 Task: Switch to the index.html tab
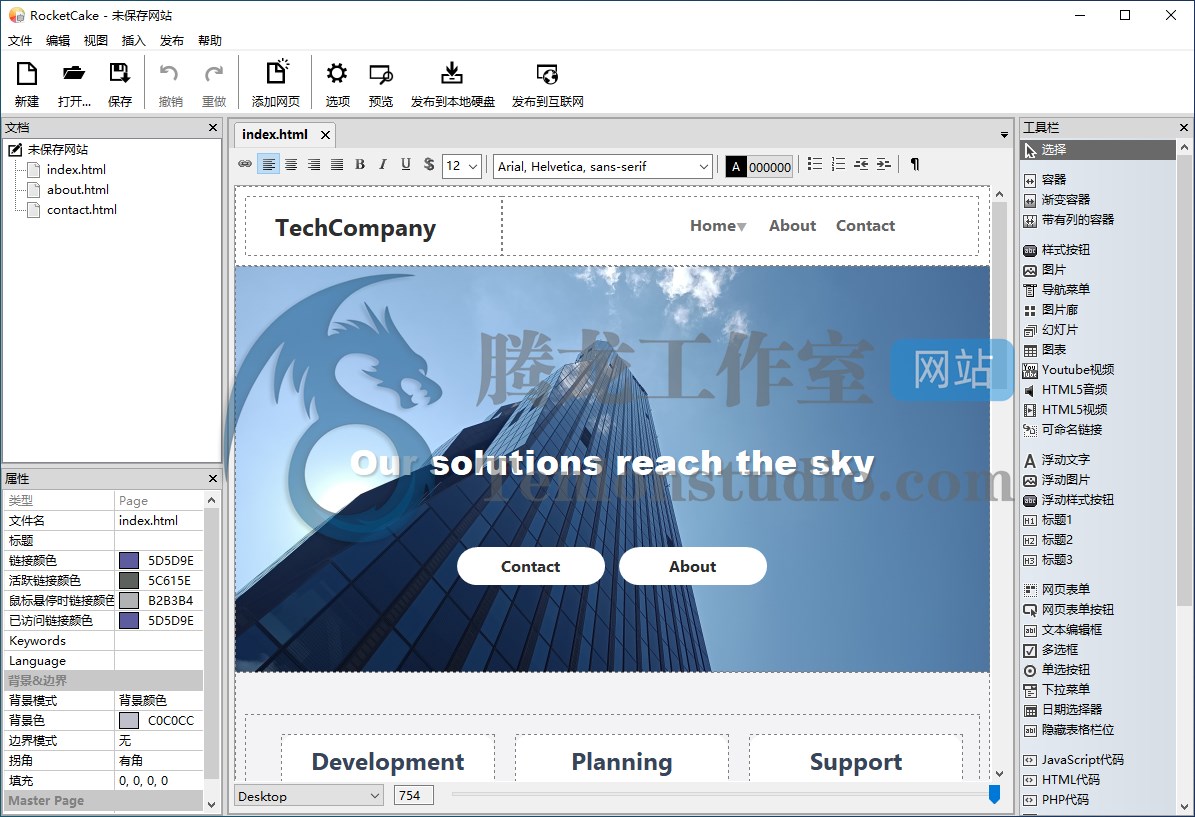point(275,134)
